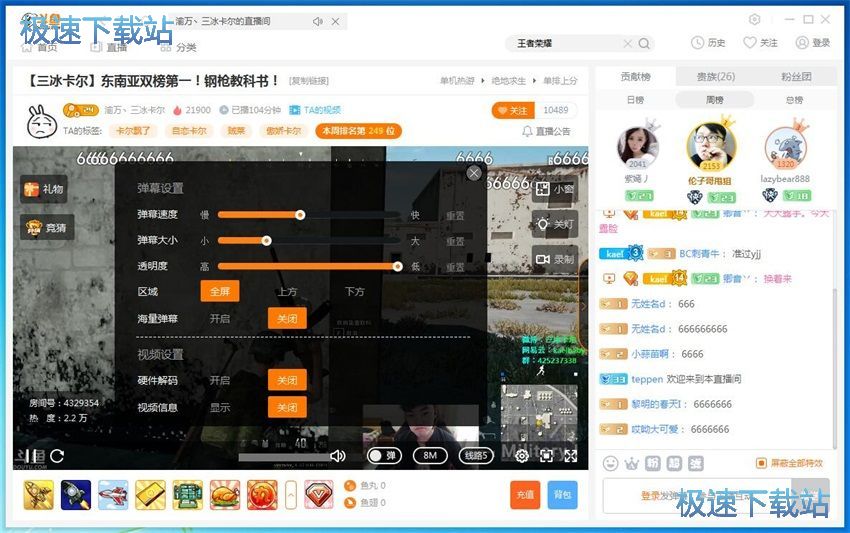Select 总榜 ranking
The height and width of the screenshot is (533, 850).
[x=795, y=100]
